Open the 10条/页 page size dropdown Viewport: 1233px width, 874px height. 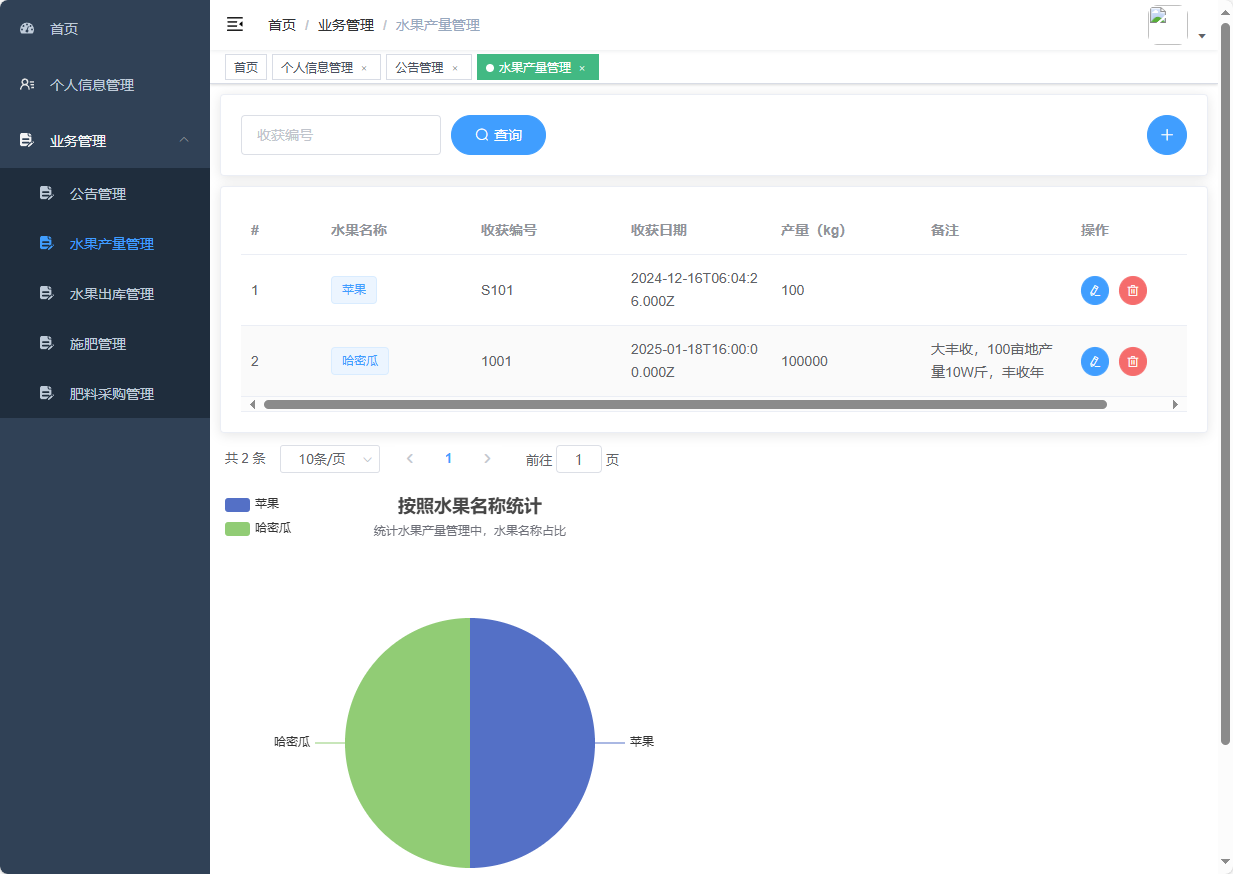(330, 458)
